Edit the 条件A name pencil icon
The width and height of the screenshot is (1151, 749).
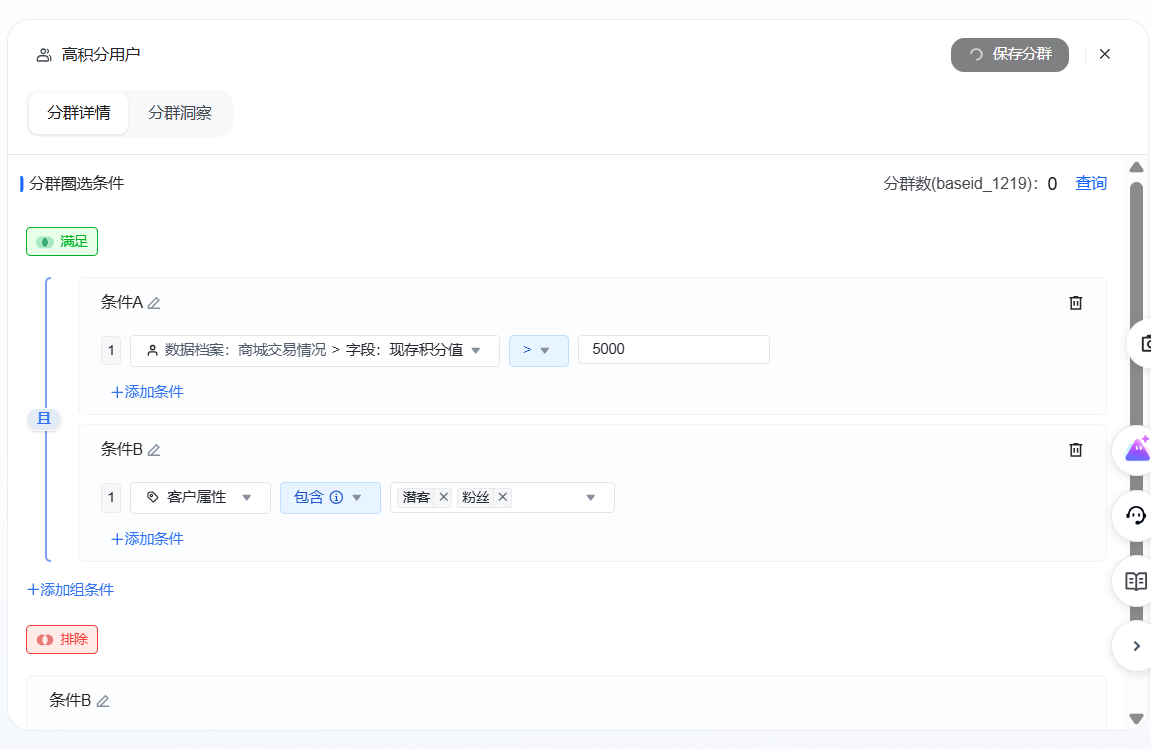tap(153, 303)
